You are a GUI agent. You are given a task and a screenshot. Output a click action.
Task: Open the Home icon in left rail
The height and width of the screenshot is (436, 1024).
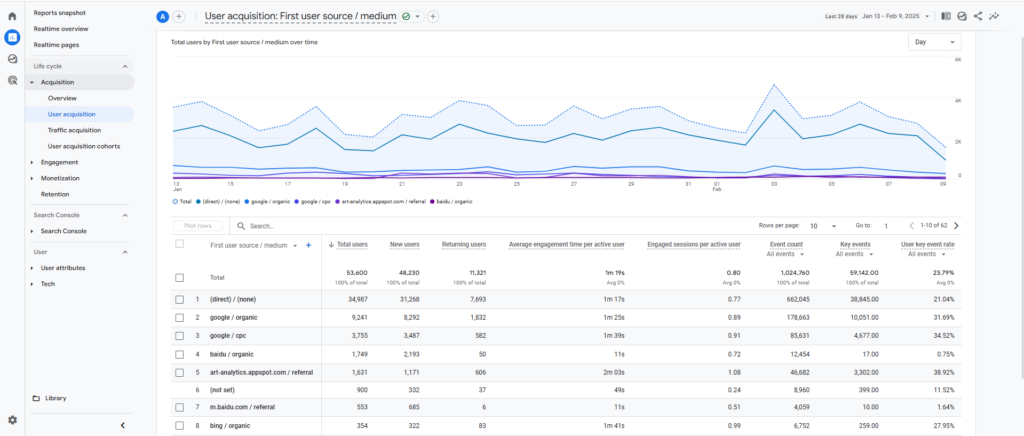(x=12, y=16)
